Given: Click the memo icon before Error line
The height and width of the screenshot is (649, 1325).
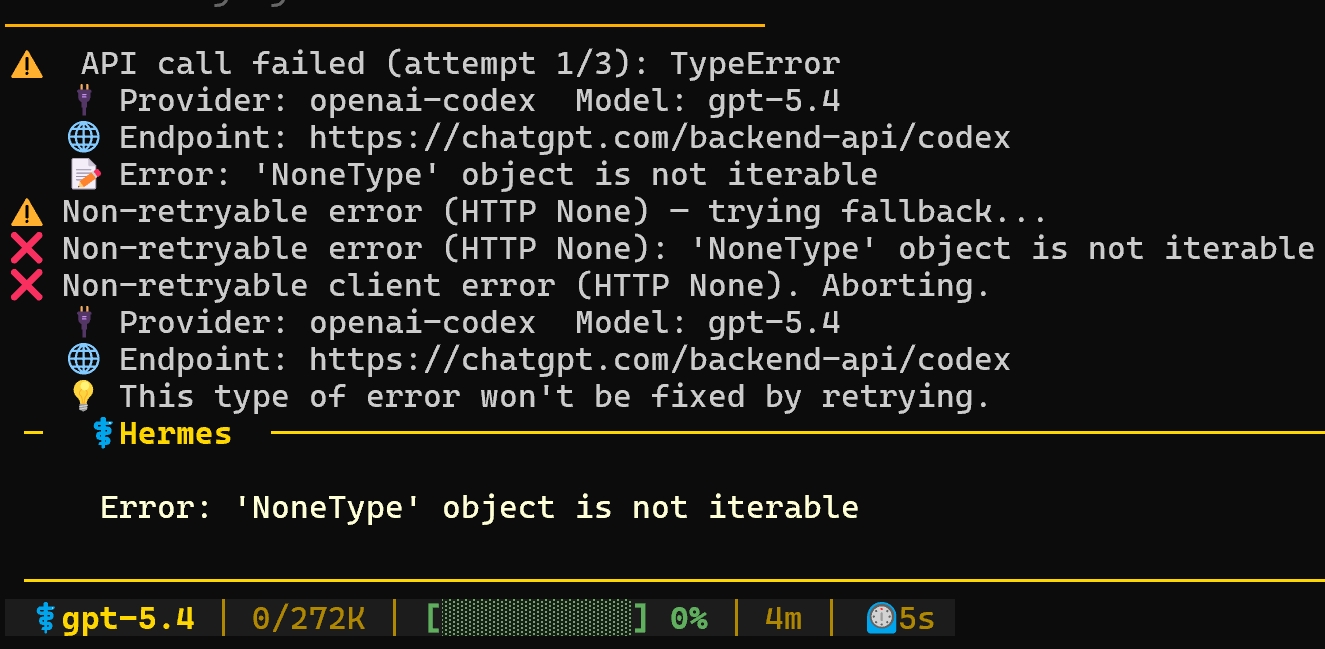Looking at the screenshot, I should coord(85,175).
